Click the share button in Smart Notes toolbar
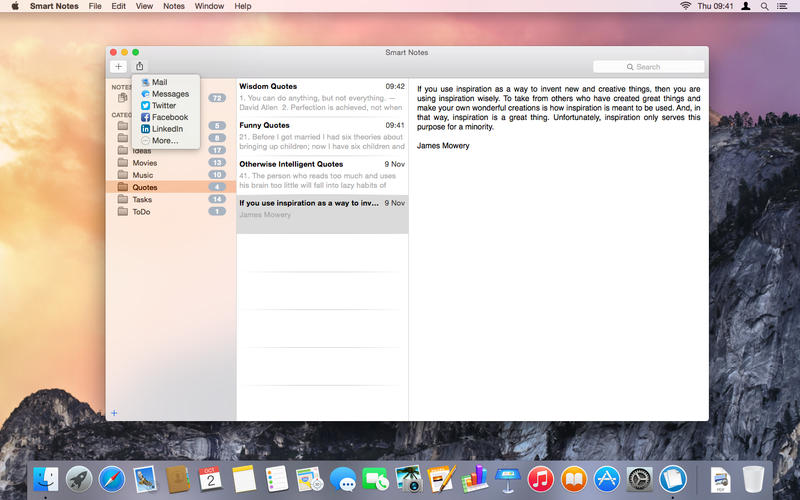The width and height of the screenshot is (800, 500). [x=139, y=66]
